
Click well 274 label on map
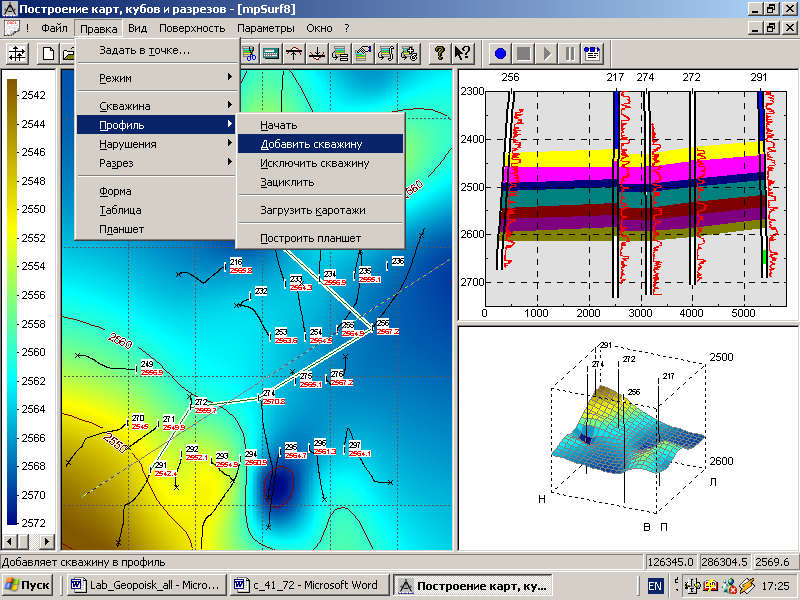click(x=269, y=393)
